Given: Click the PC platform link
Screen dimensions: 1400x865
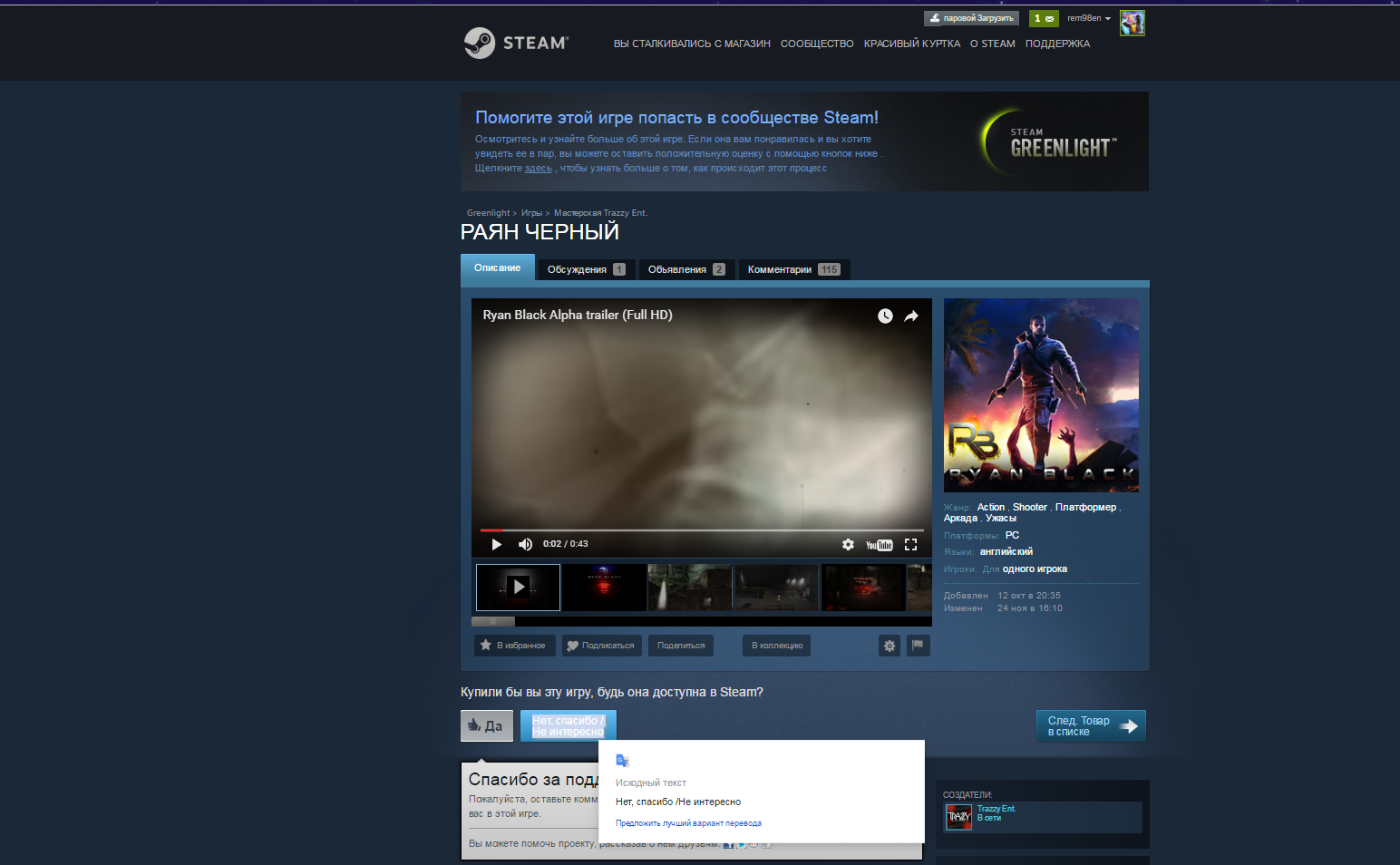Looking at the screenshot, I should pyautogui.click(x=1012, y=536).
